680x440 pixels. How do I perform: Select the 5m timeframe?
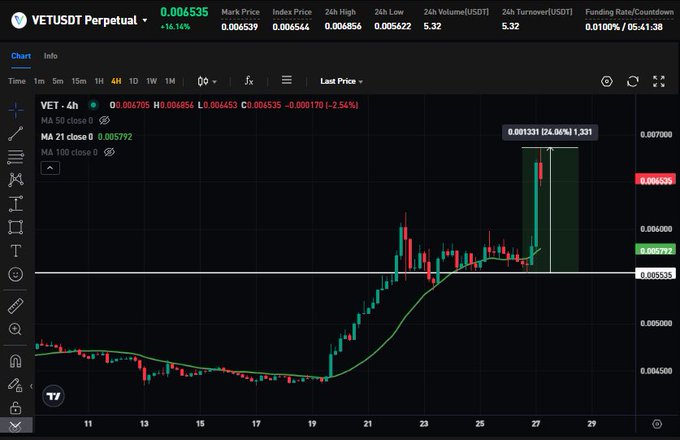tap(58, 81)
